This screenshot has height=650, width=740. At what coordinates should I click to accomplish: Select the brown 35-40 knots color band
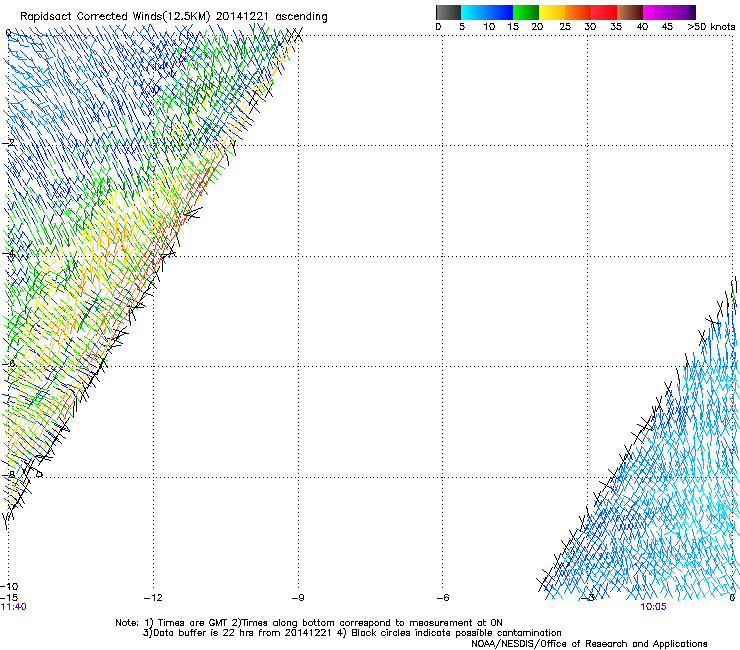(x=630, y=12)
